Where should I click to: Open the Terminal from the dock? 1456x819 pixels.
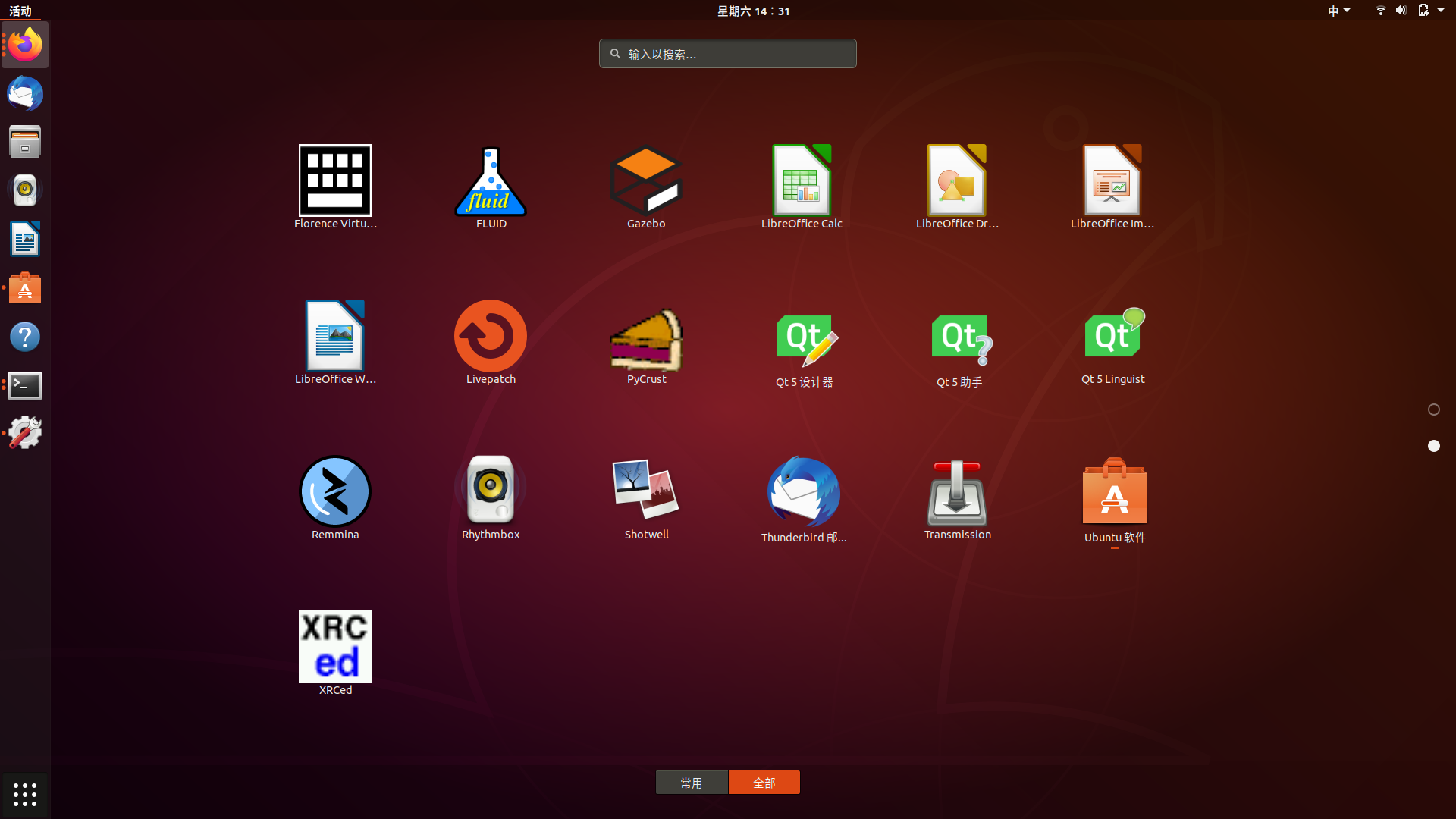point(24,385)
